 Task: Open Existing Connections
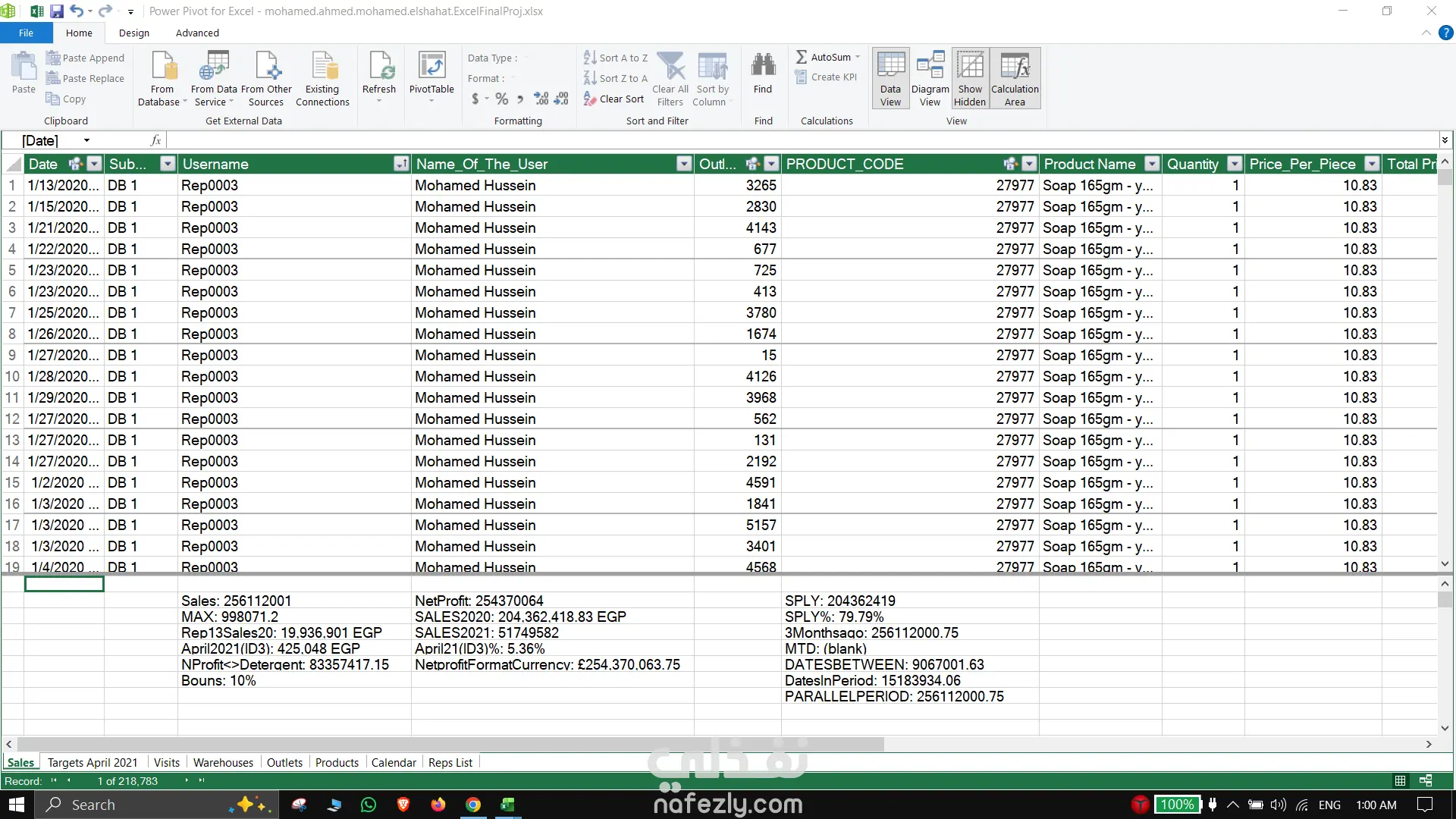[323, 68]
